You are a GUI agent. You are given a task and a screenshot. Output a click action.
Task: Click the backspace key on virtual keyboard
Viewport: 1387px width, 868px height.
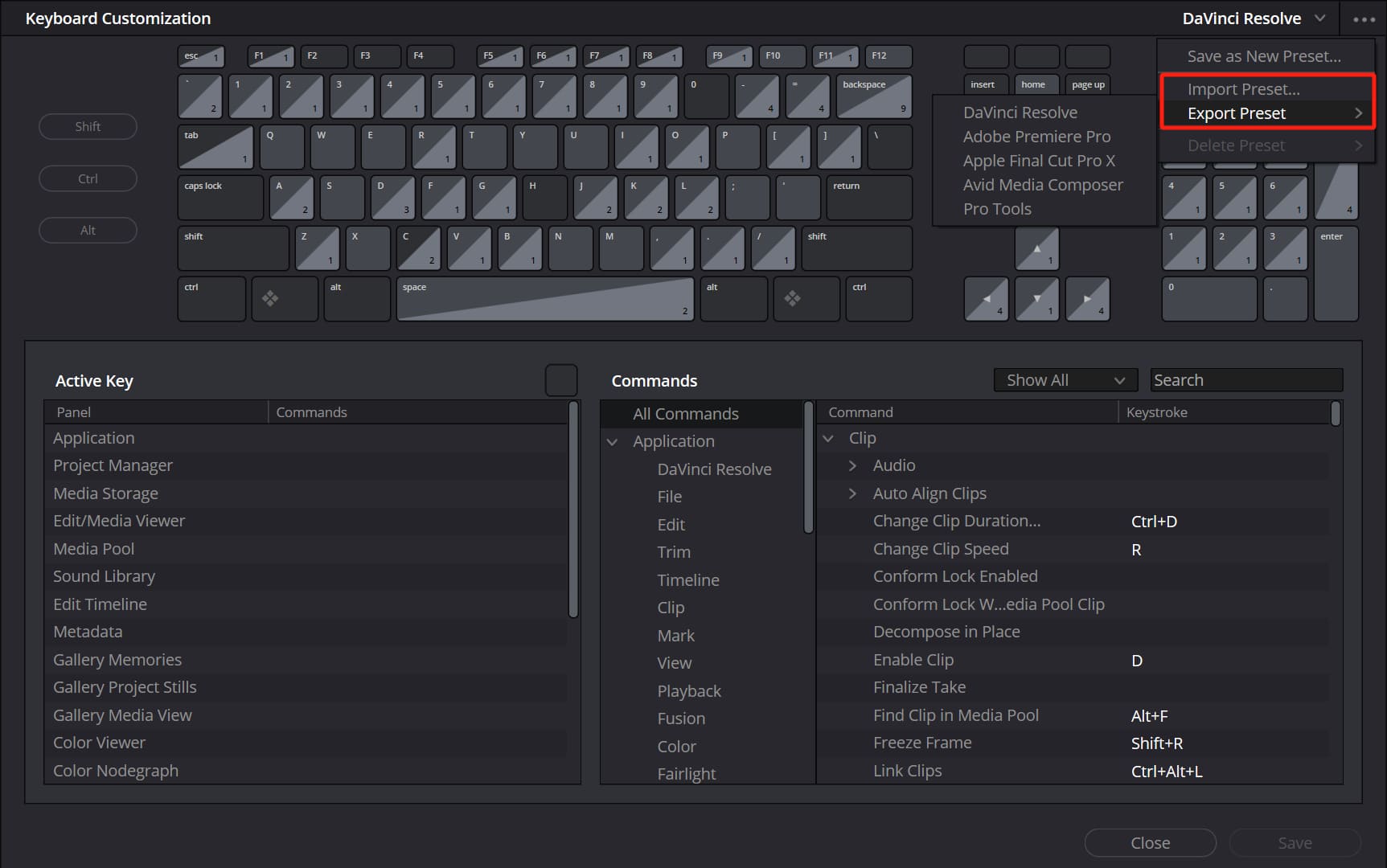[873, 96]
